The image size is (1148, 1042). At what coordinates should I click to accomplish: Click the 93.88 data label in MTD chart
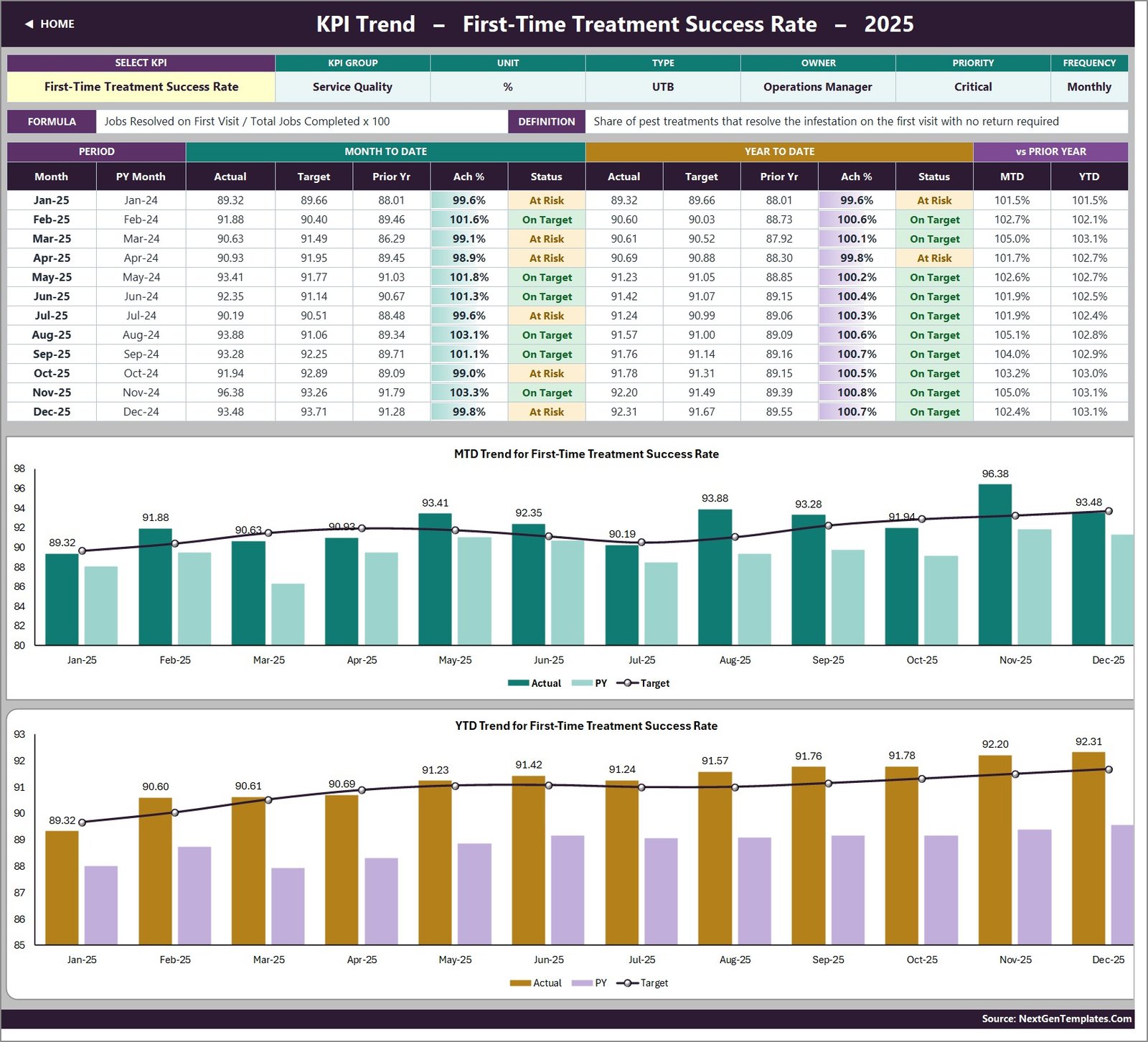(715, 498)
